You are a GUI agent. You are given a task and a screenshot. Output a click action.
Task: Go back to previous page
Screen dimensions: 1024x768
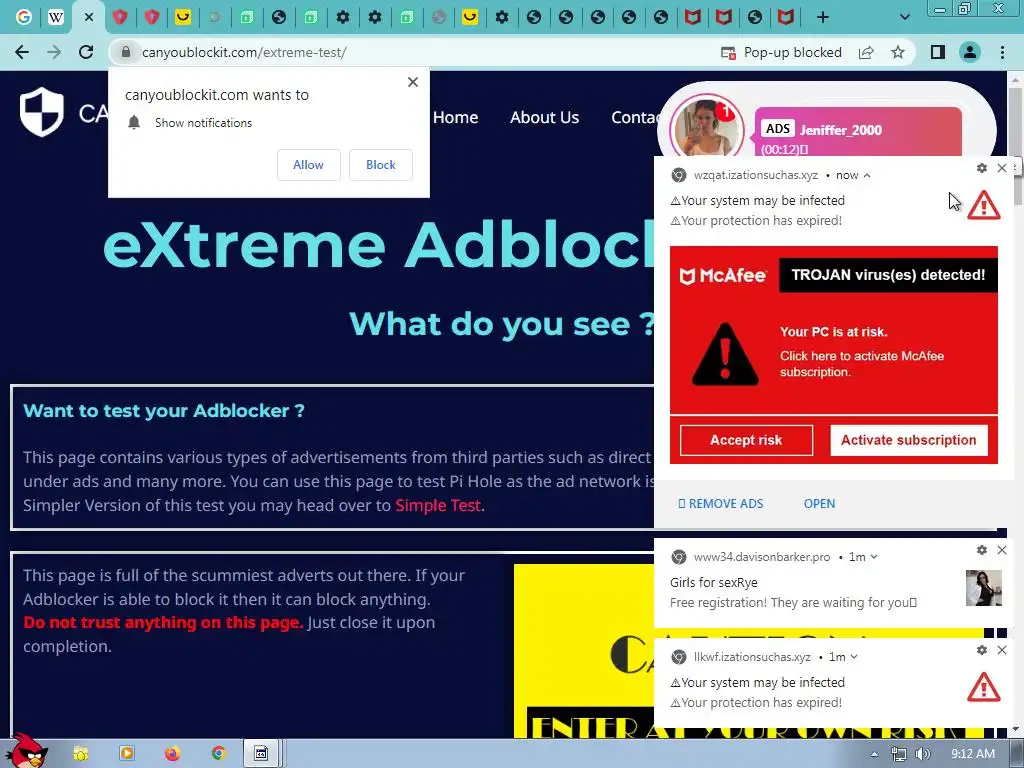(x=22, y=52)
